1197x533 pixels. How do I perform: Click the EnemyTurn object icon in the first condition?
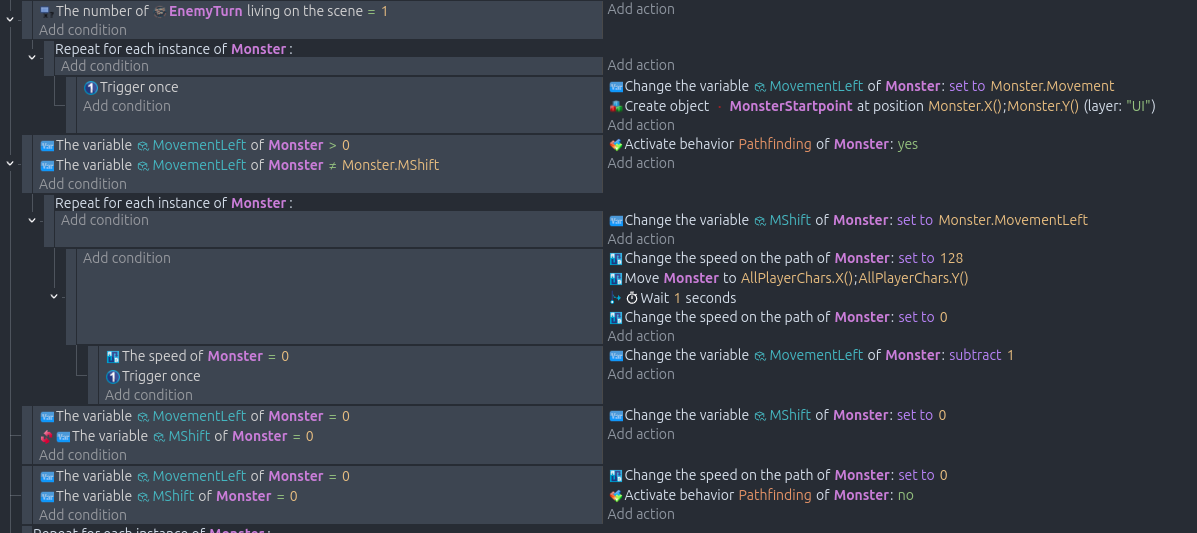point(160,10)
